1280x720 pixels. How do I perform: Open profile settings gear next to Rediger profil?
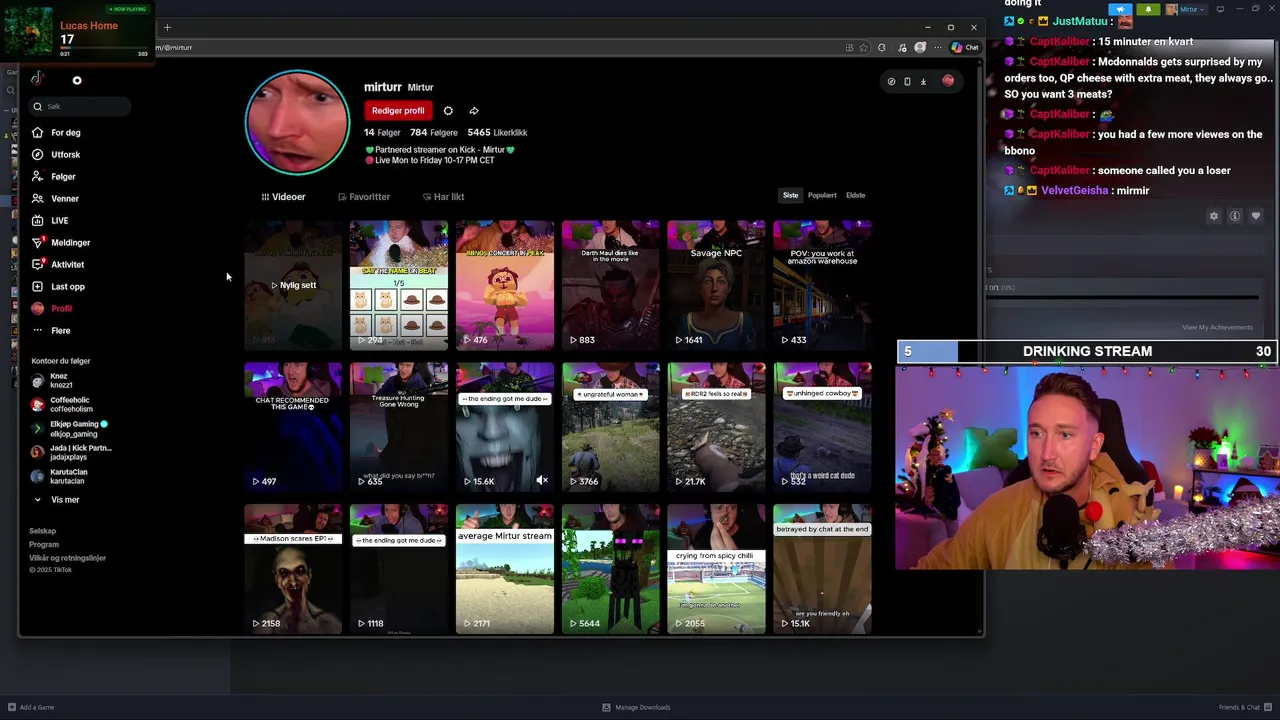click(448, 111)
